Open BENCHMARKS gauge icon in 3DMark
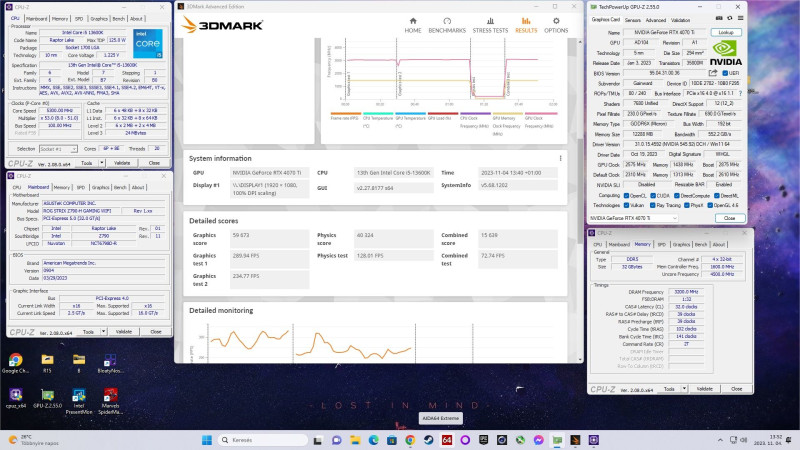 (x=447, y=21)
